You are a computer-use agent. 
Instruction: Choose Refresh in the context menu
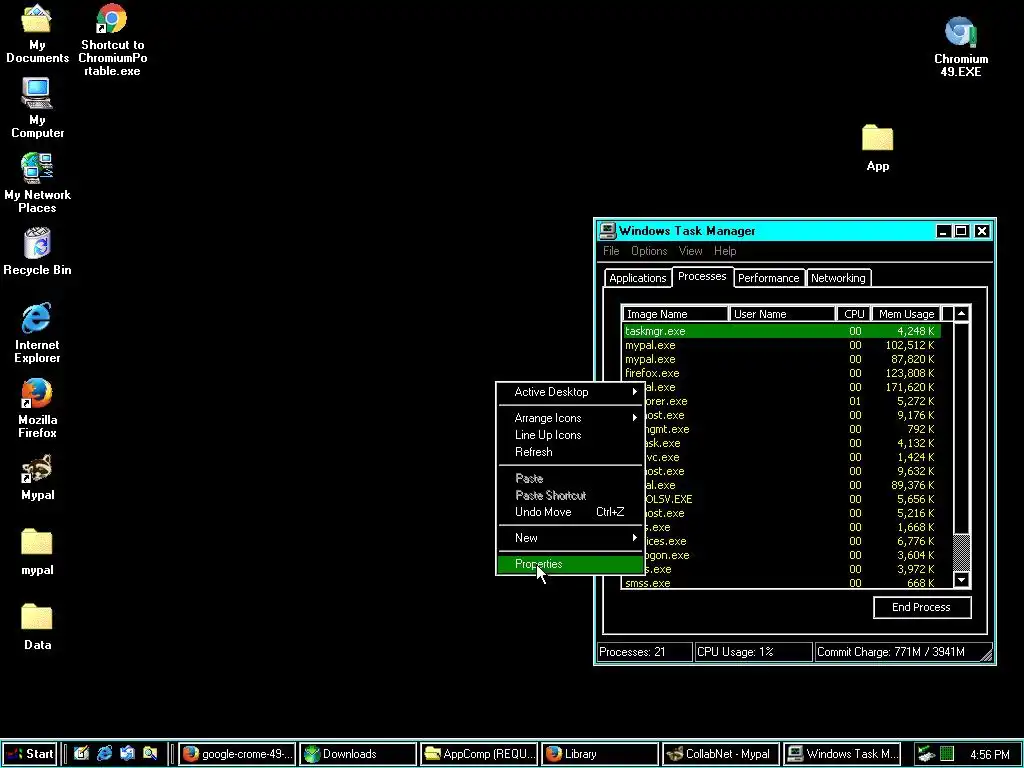coord(570,452)
